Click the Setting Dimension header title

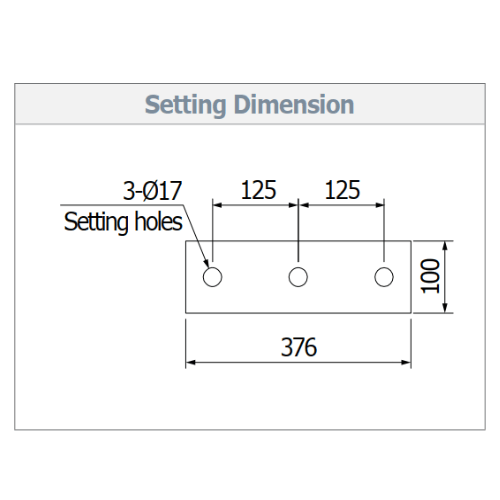(x=249, y=105)
